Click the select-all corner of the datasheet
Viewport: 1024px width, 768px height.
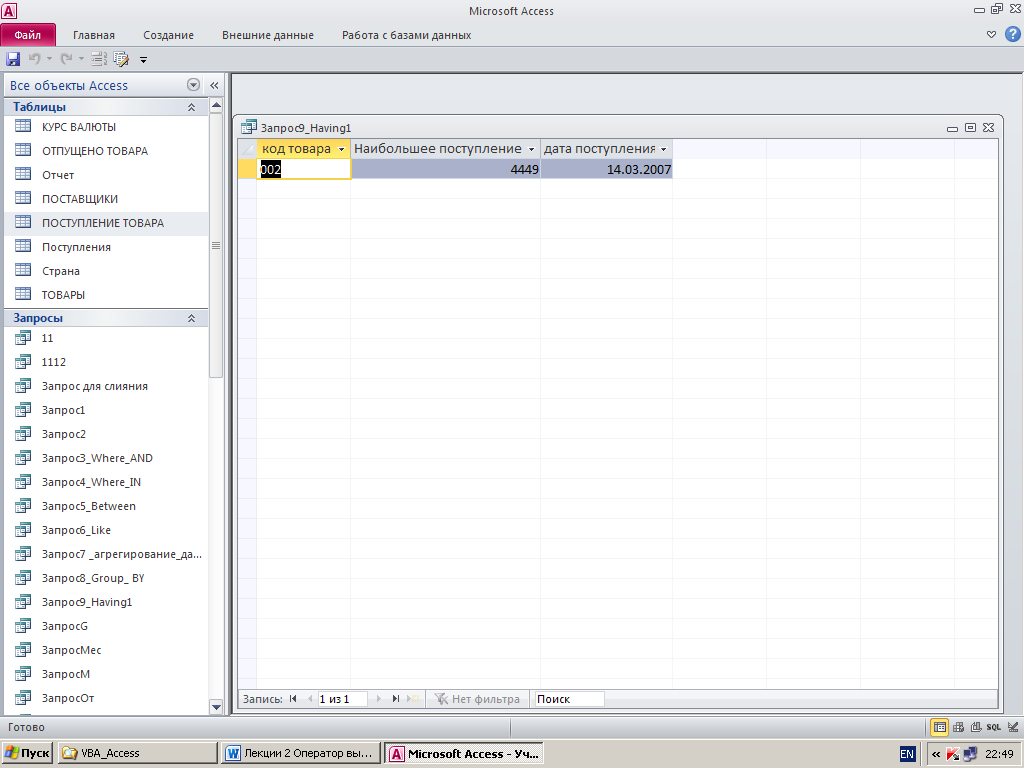point(248,150)
